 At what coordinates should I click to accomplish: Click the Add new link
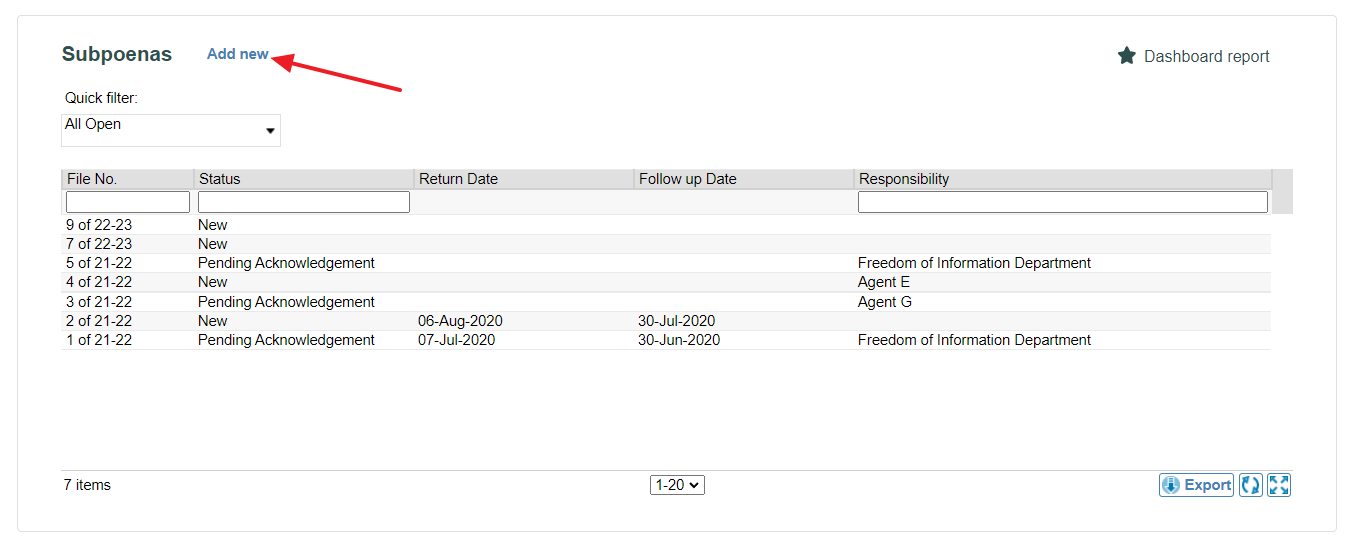click(238, 54)
